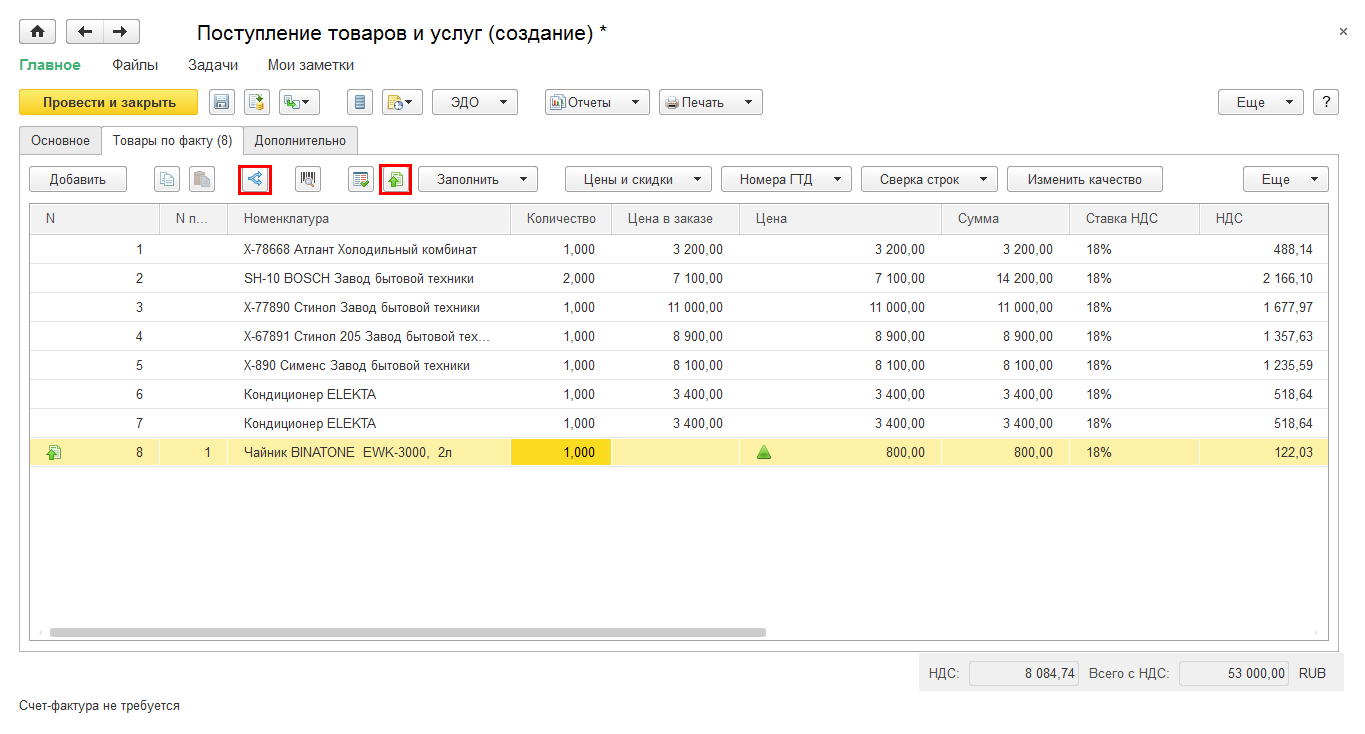Expand the Номера ГТД menu
1365x734 pixels.
pos(786,180)
